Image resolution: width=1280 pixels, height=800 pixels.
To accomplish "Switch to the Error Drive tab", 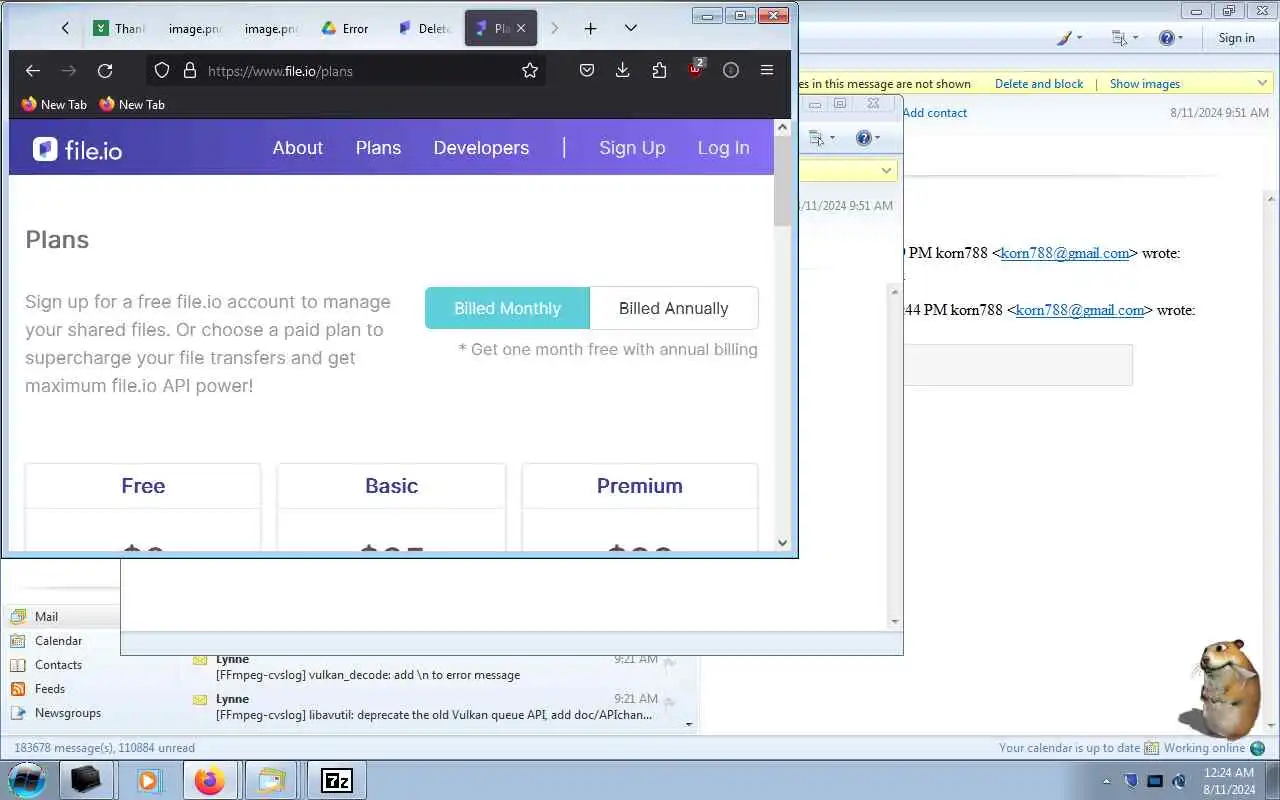I will (x=346, y=28).
